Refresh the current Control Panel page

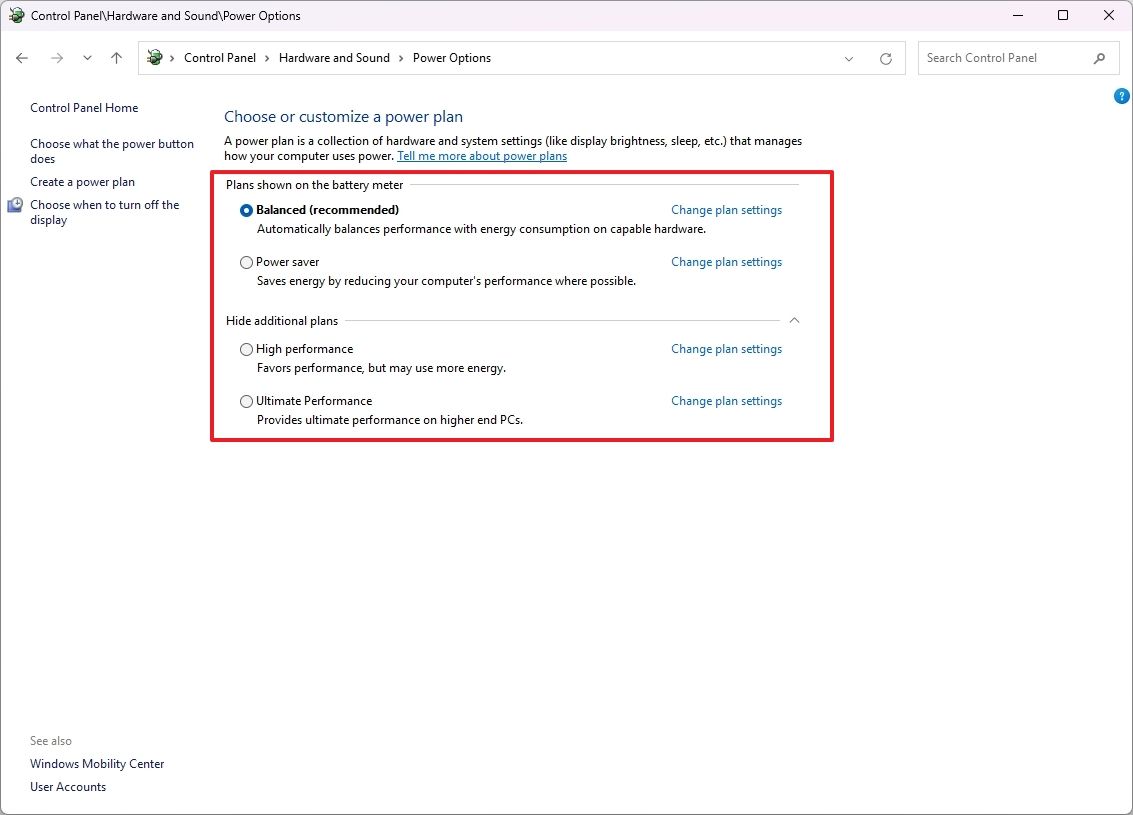(886, 58)
